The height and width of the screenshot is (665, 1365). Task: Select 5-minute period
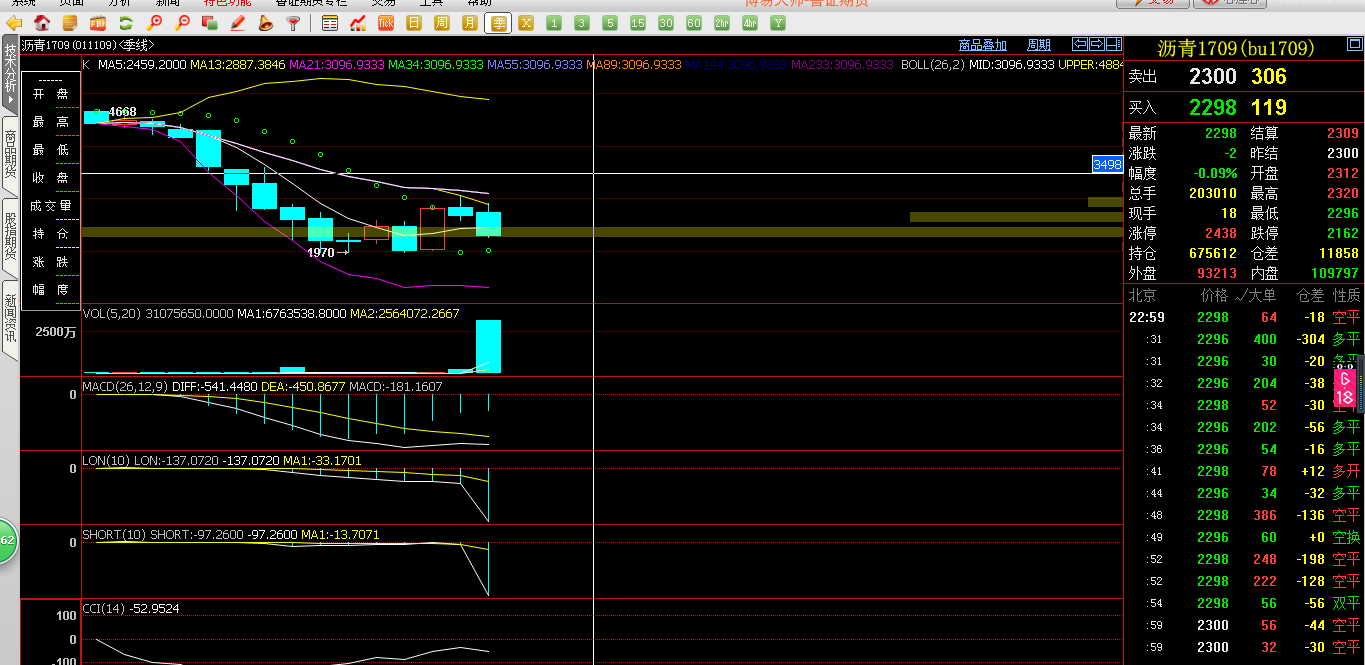610,22
